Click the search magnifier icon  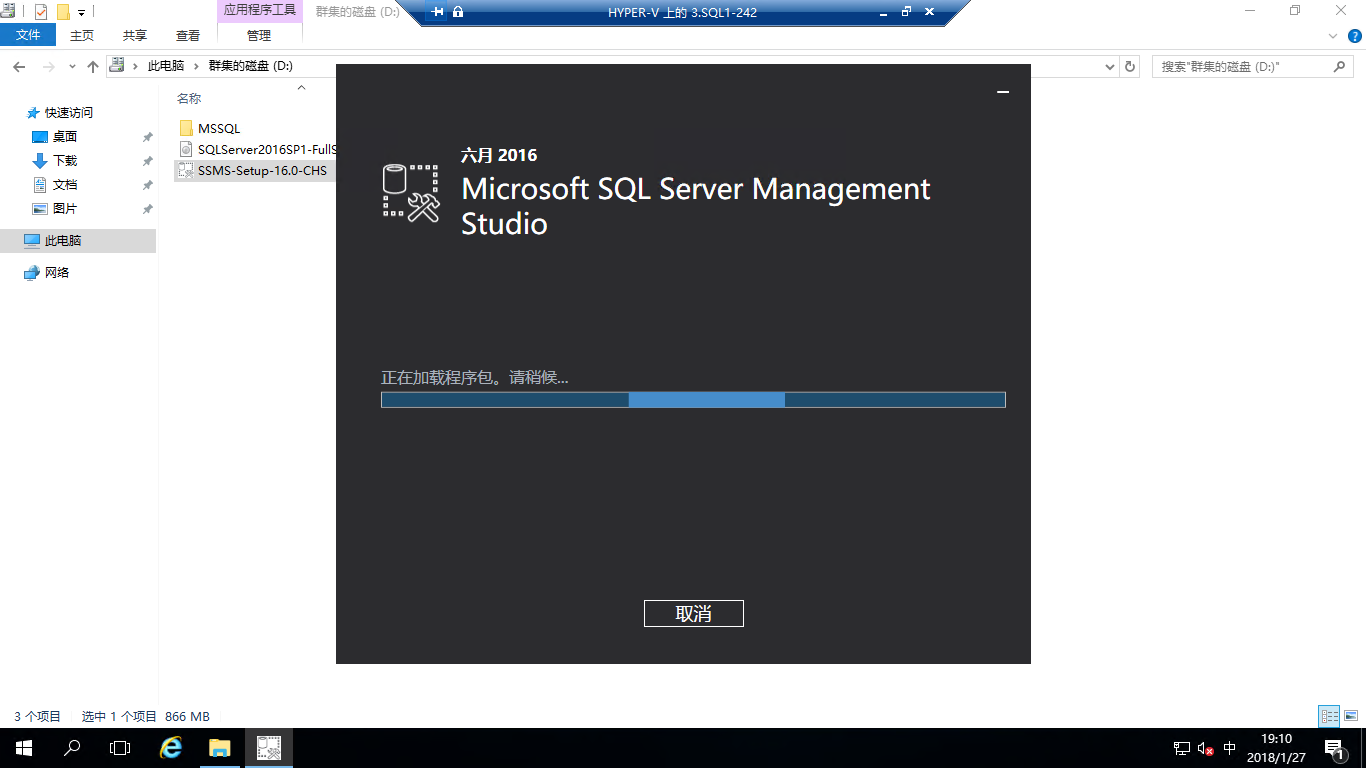pos(1341,67)
